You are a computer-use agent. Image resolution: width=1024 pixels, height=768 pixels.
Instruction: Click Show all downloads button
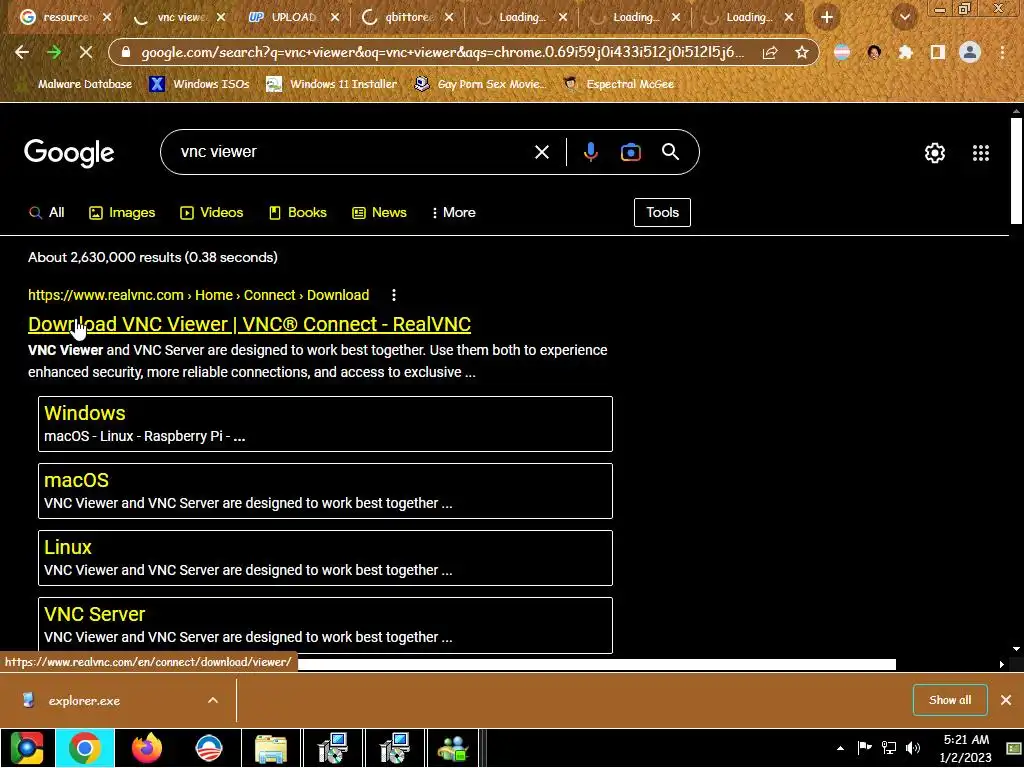950,700
